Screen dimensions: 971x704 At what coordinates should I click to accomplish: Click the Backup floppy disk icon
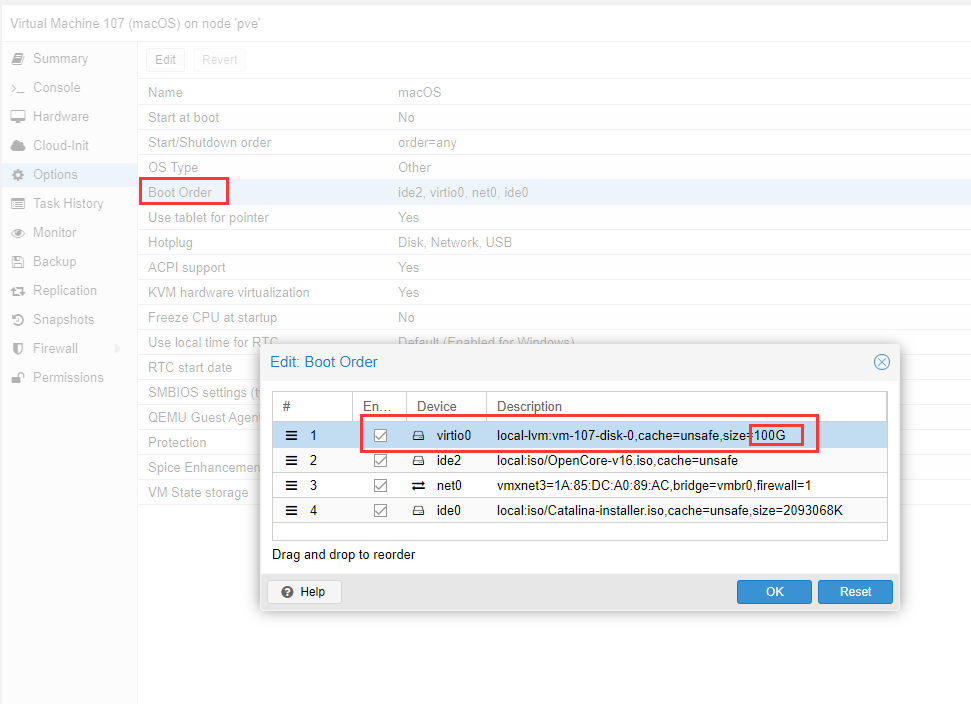click(x=18, y=262)
